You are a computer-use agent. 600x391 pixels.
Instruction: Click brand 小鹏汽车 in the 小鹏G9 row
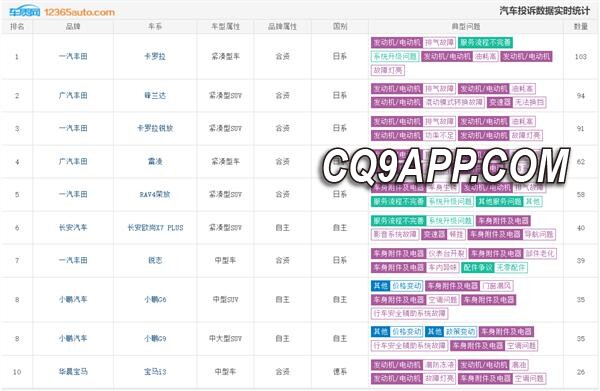tap(73, 339)
